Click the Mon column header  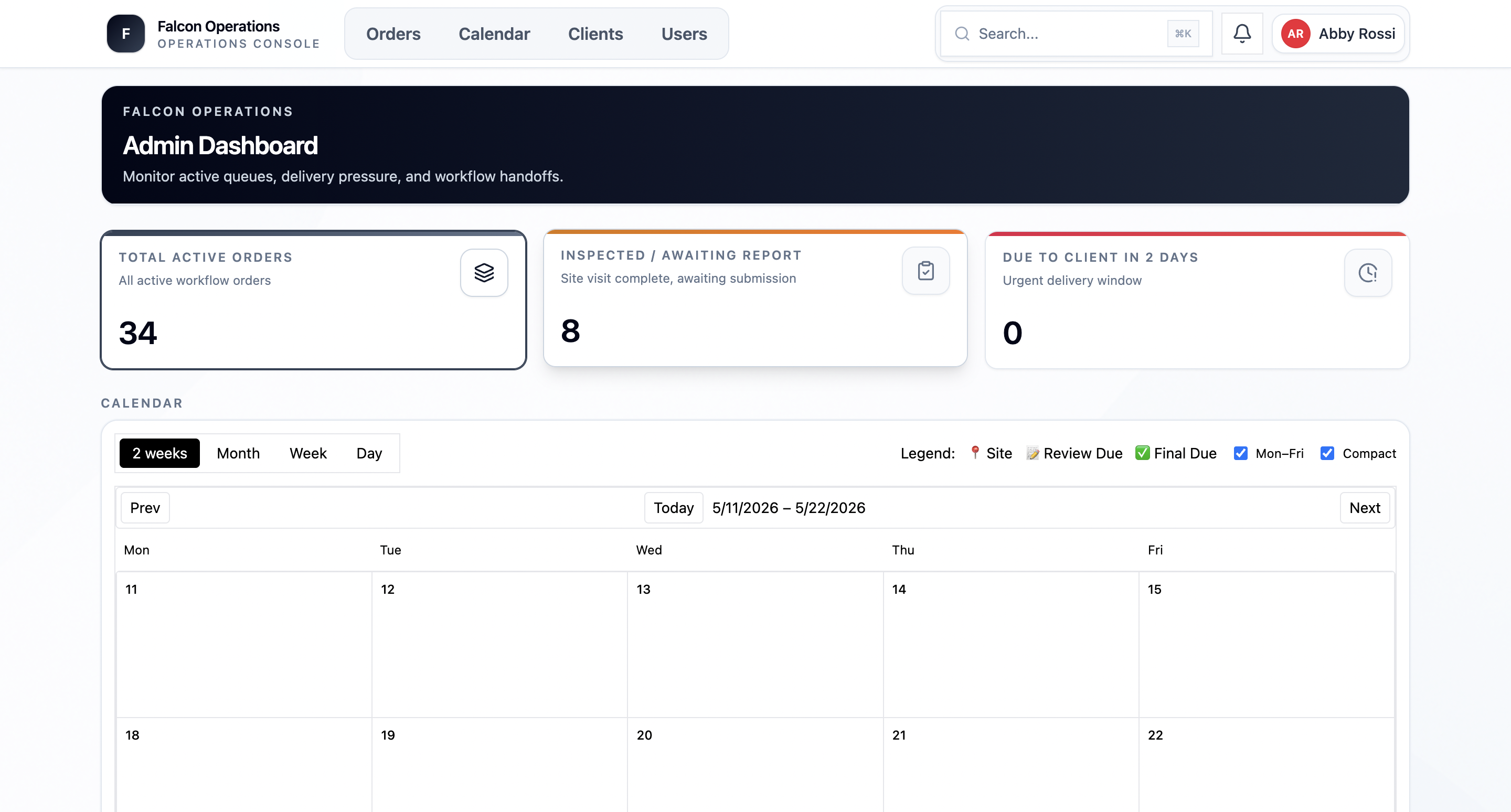(x=136, y=550)
